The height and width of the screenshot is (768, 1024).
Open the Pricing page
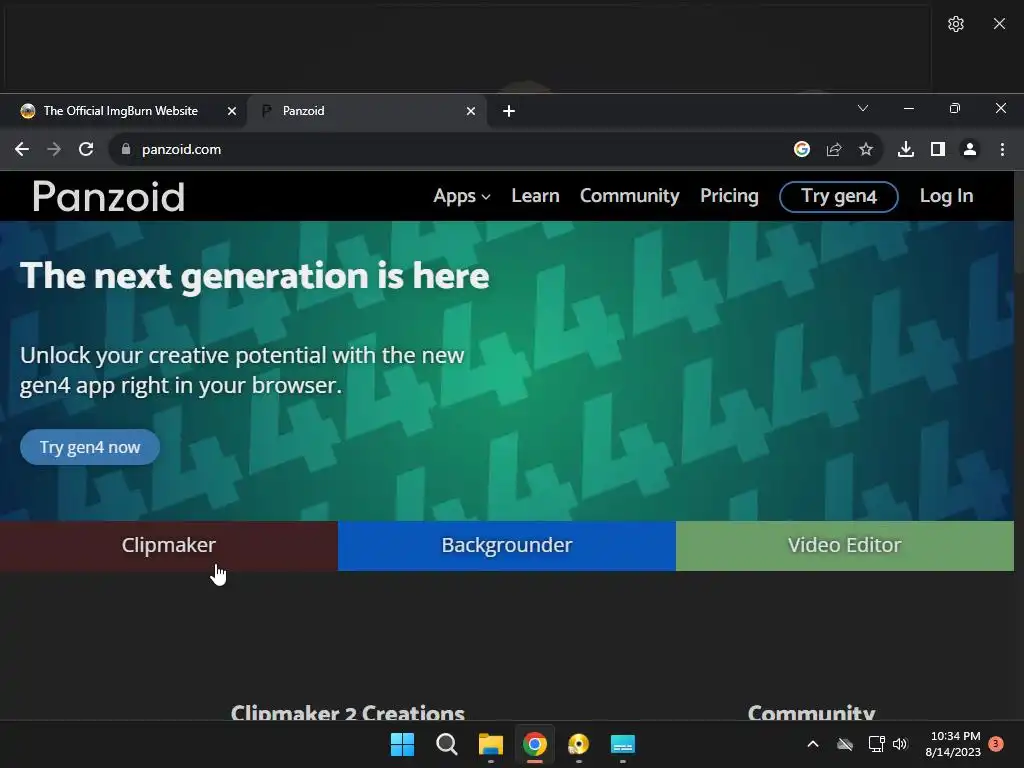coord(729,196)
